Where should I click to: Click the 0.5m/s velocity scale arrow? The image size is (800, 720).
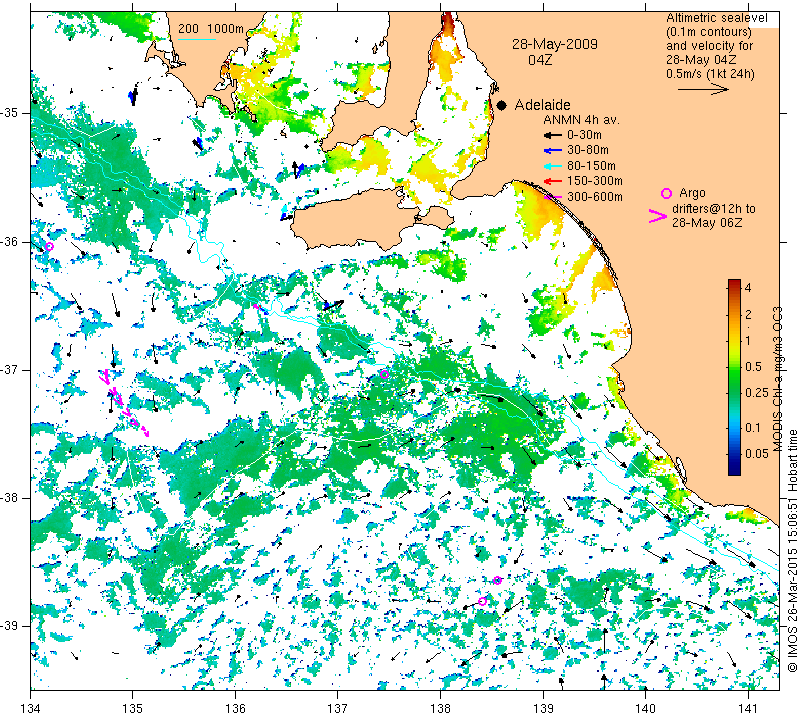(x=703, y=89)
